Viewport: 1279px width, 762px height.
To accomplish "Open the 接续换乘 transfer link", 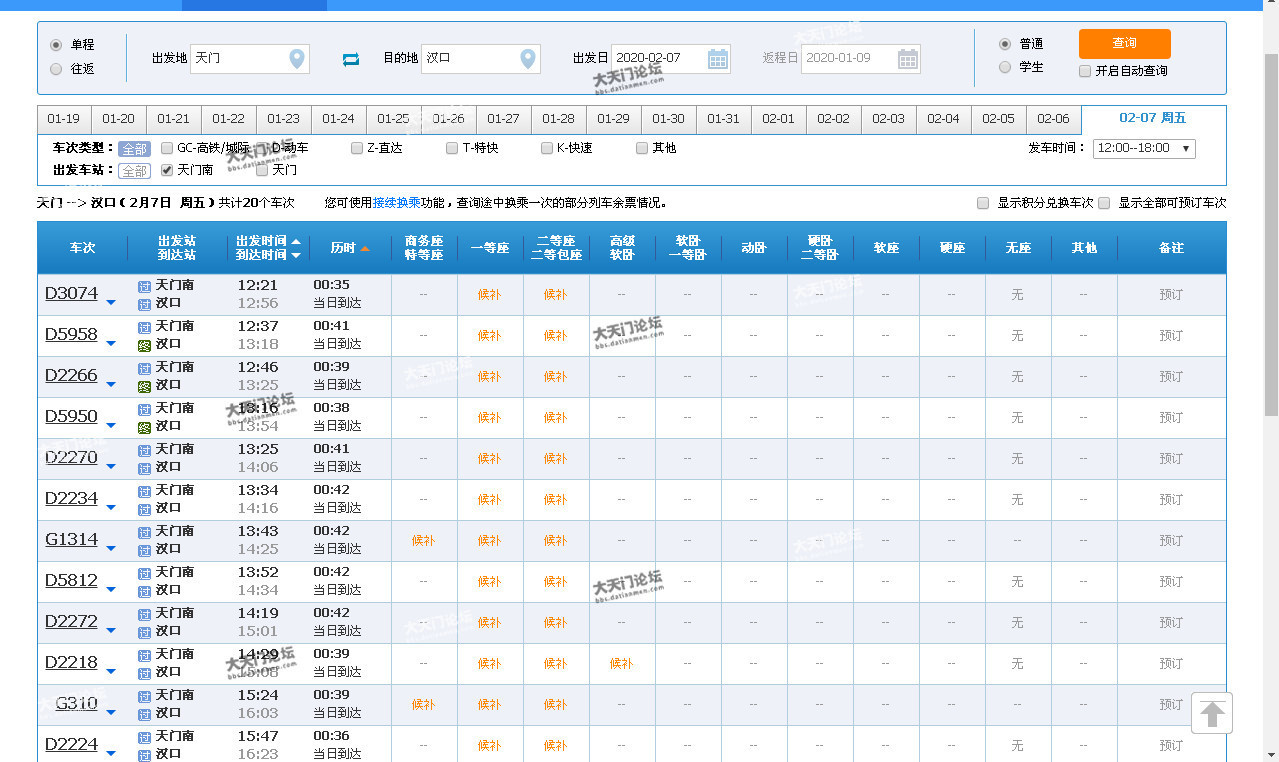I will (x=397, y=203).
